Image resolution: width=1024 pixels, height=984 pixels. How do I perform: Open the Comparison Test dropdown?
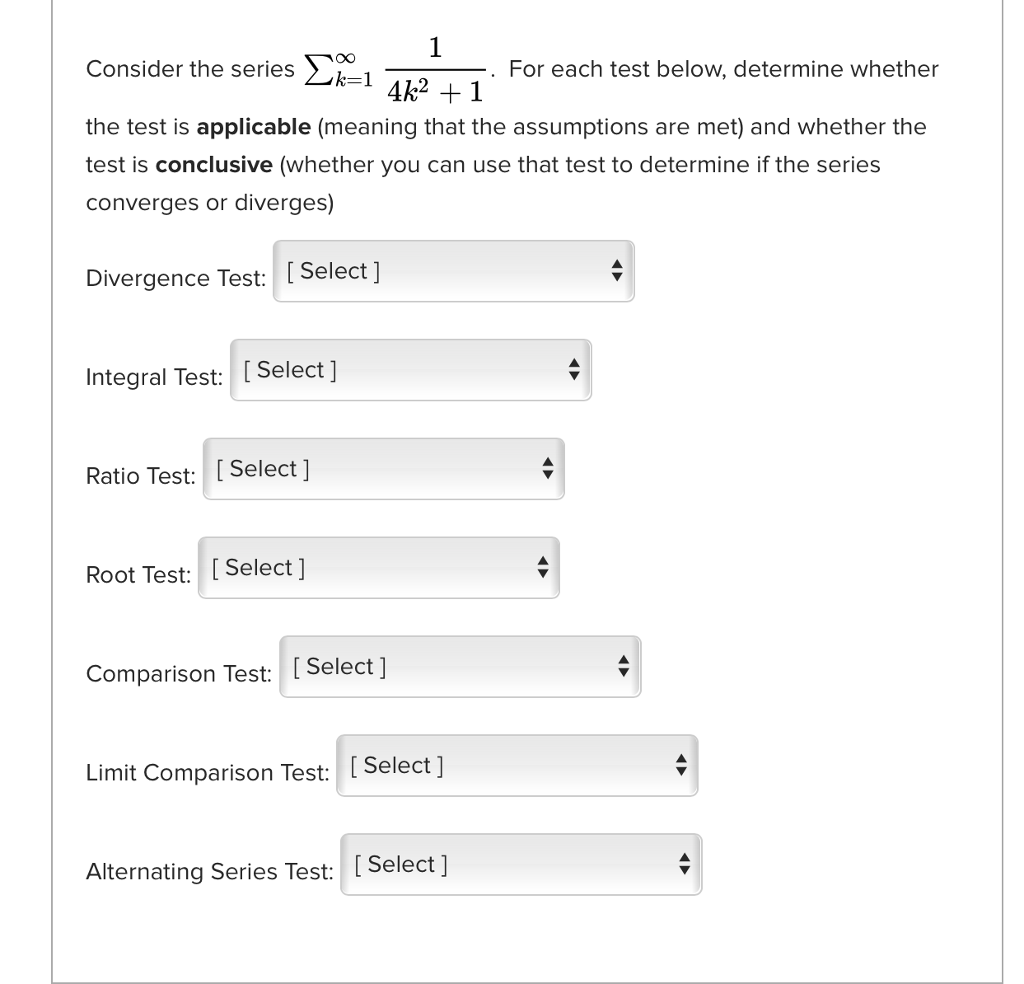pos(458,667)
